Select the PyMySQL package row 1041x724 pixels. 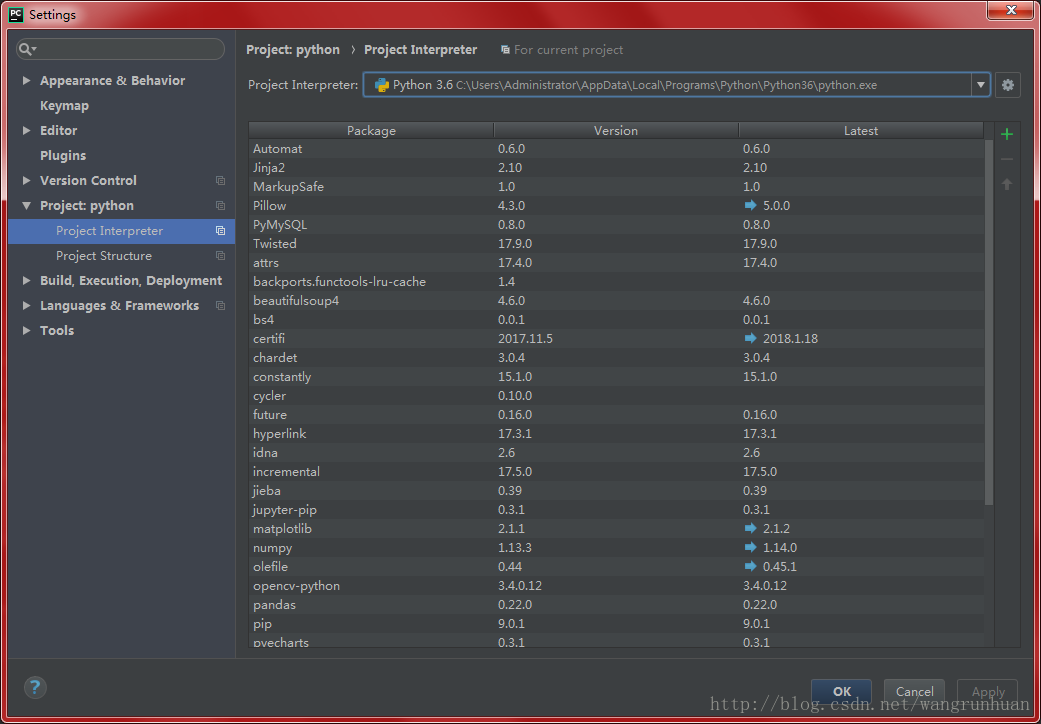click(617, 225)
